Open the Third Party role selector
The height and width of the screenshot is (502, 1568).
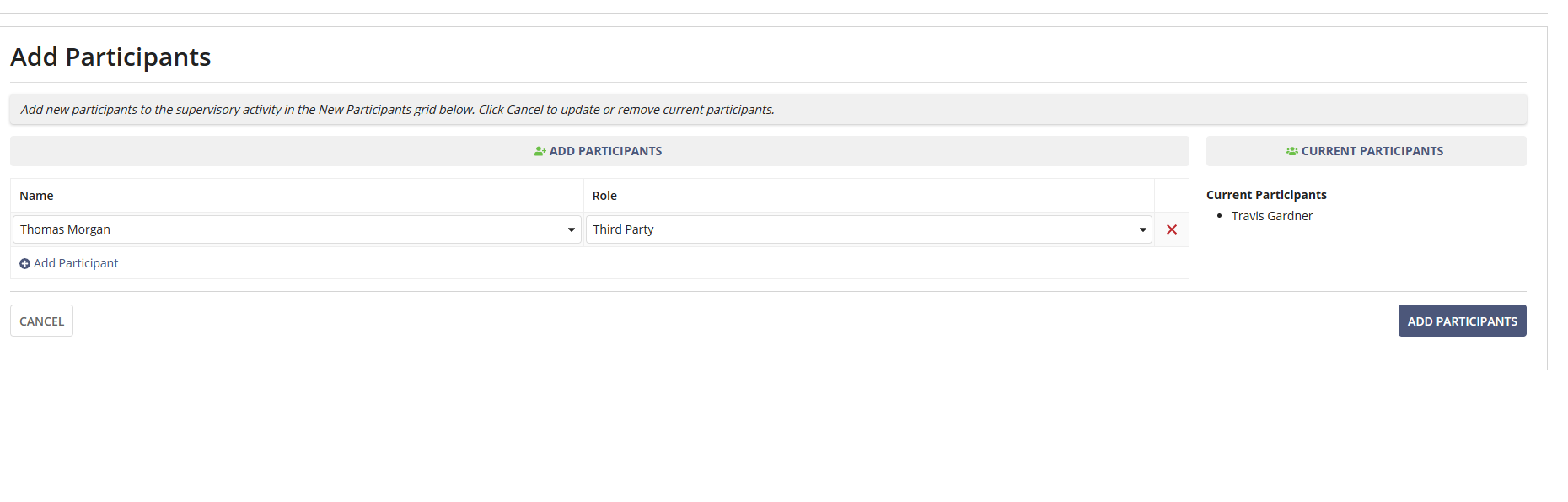860,229
